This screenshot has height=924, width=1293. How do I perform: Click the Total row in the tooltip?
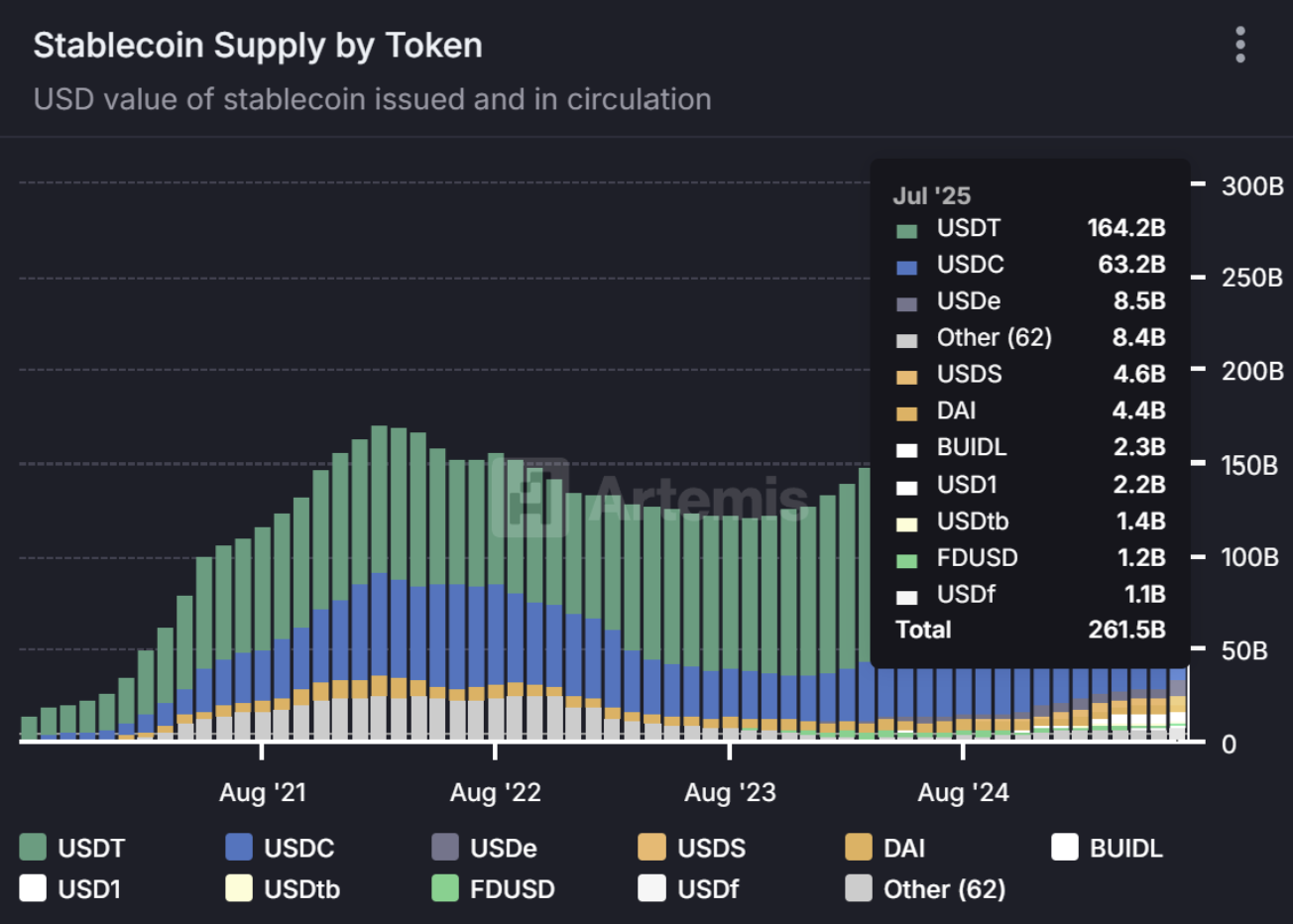click(x=1029, y=630)
